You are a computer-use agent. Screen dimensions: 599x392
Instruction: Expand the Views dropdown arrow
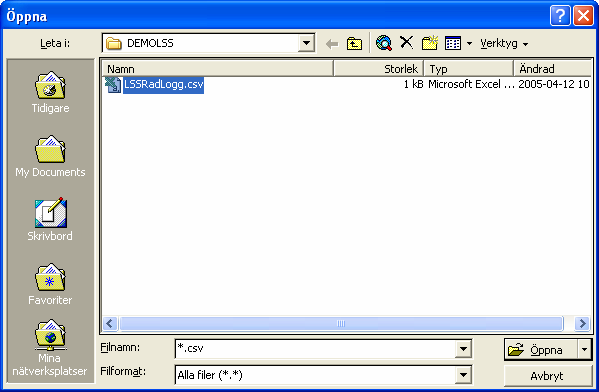[x=469, y=44]
